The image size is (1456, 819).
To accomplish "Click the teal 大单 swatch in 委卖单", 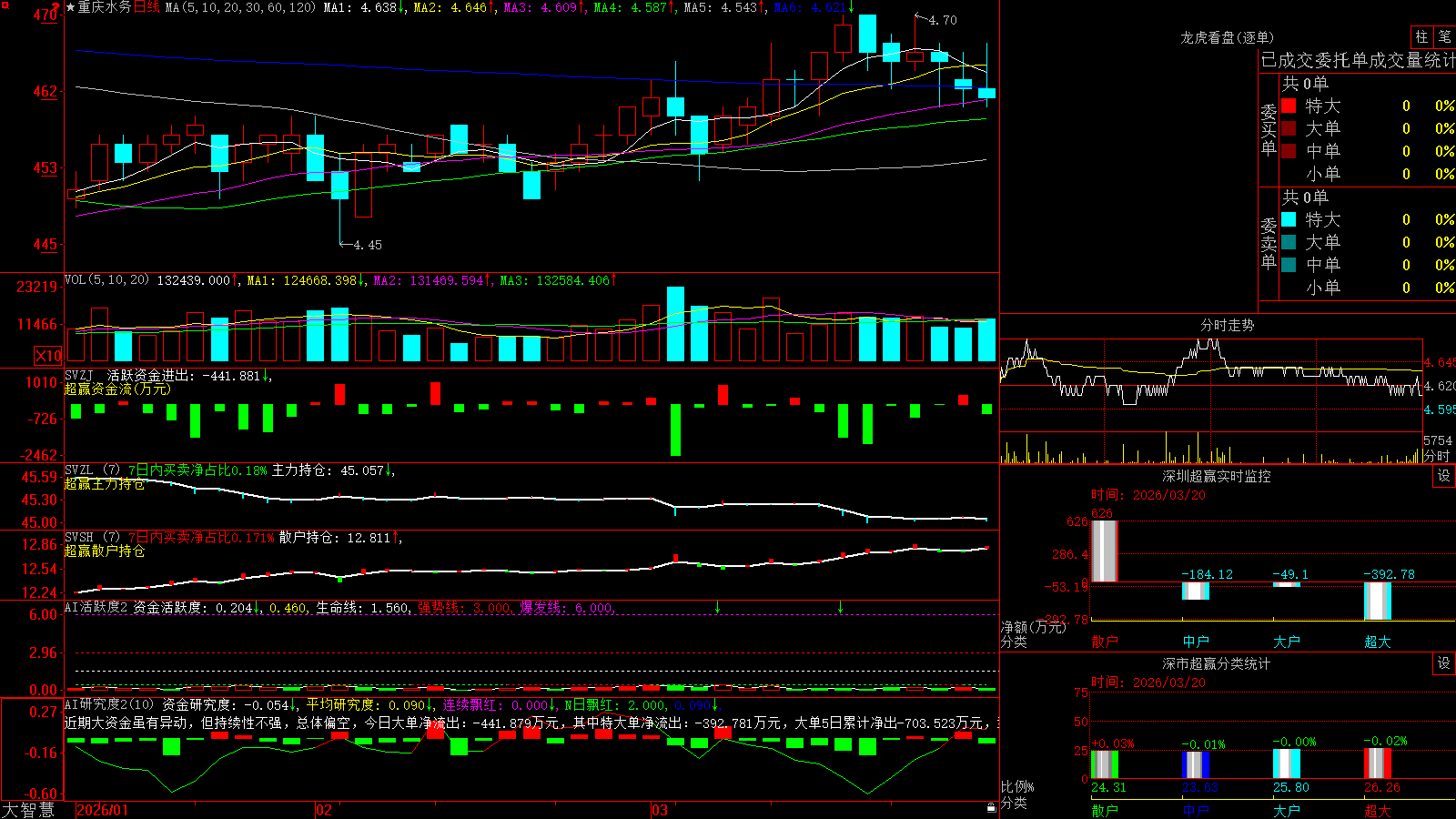I will click(x=1289, y=242).
